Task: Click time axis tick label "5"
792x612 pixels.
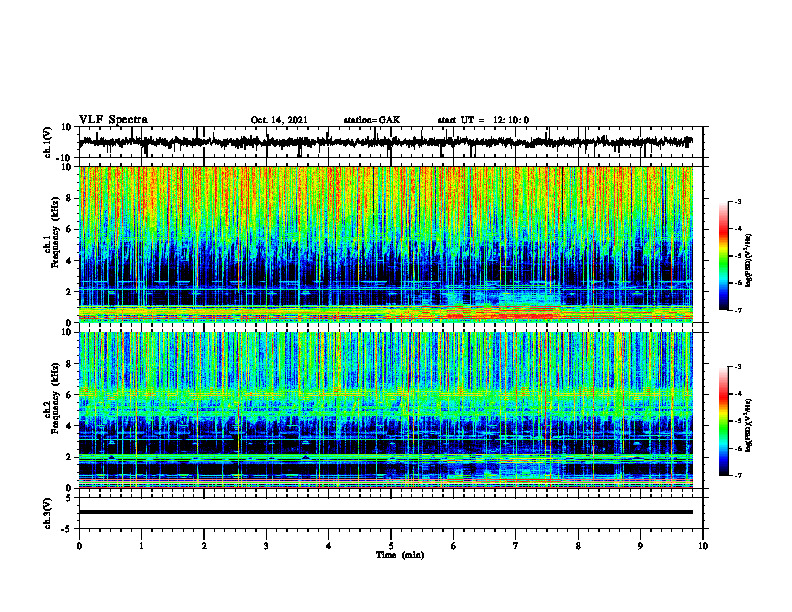Action: pyautogui.click(x=391, y=546)
